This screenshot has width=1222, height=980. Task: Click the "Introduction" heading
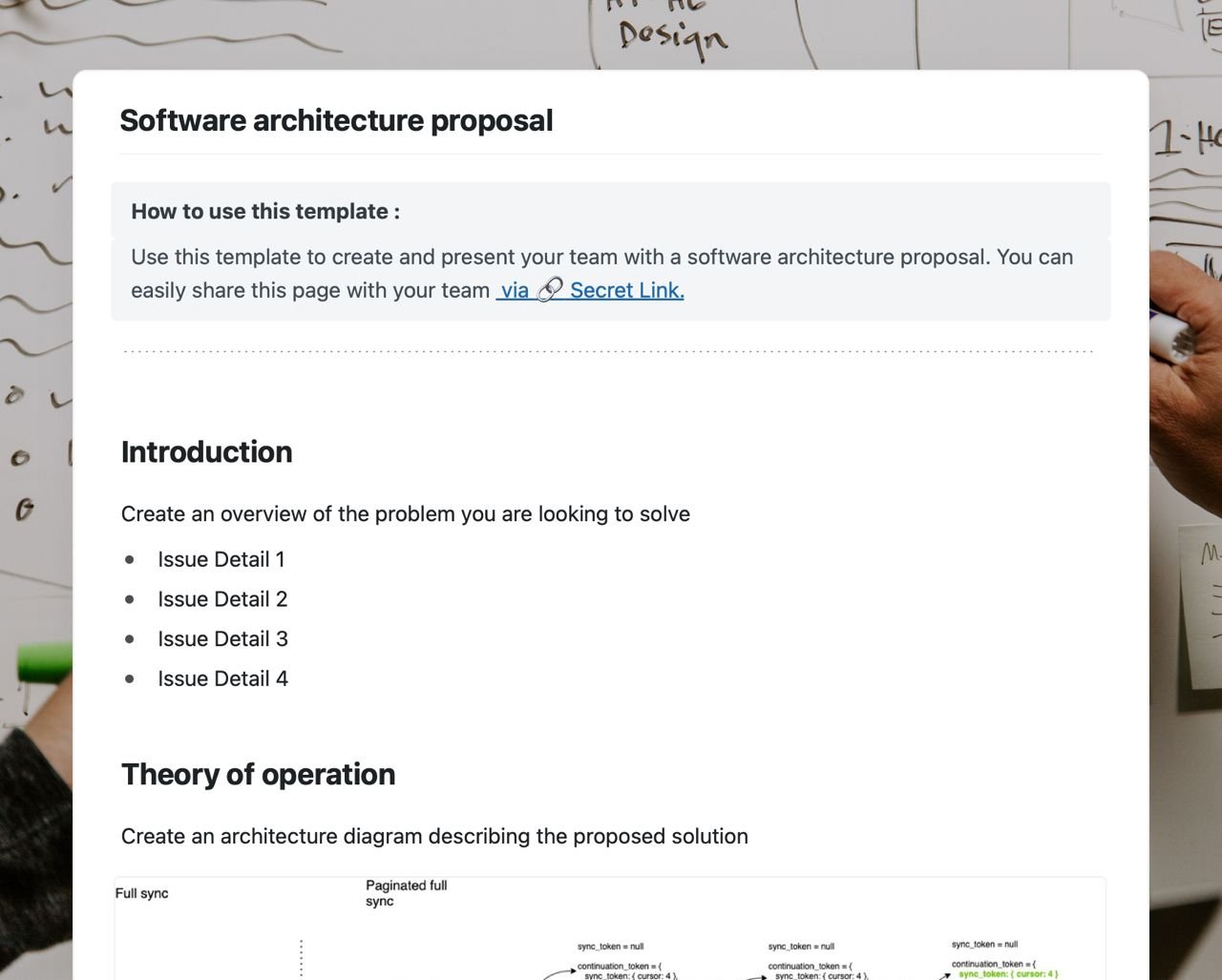tap(206, 451)
